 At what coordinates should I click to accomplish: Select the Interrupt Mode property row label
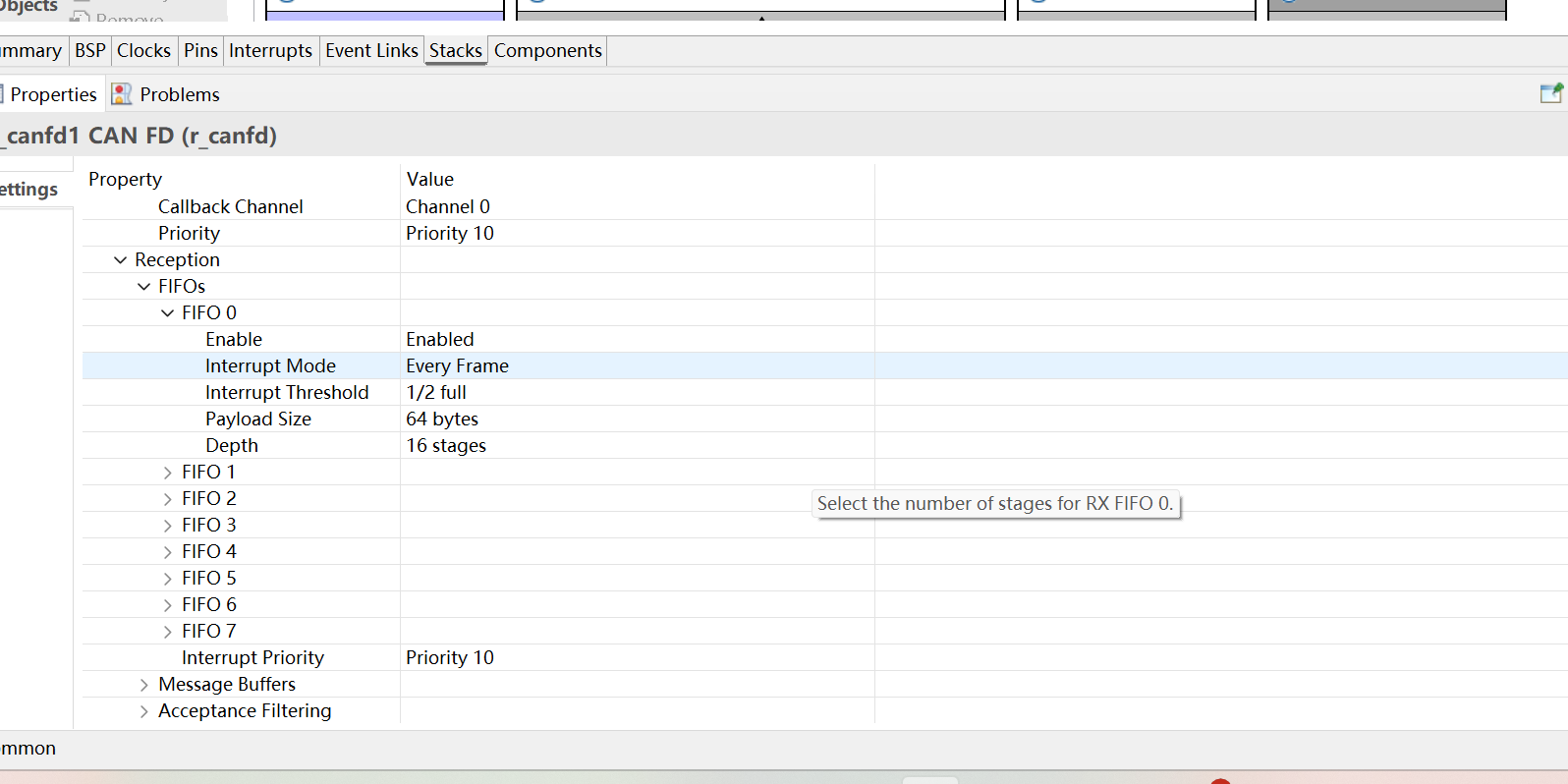[x=270, y=365]
